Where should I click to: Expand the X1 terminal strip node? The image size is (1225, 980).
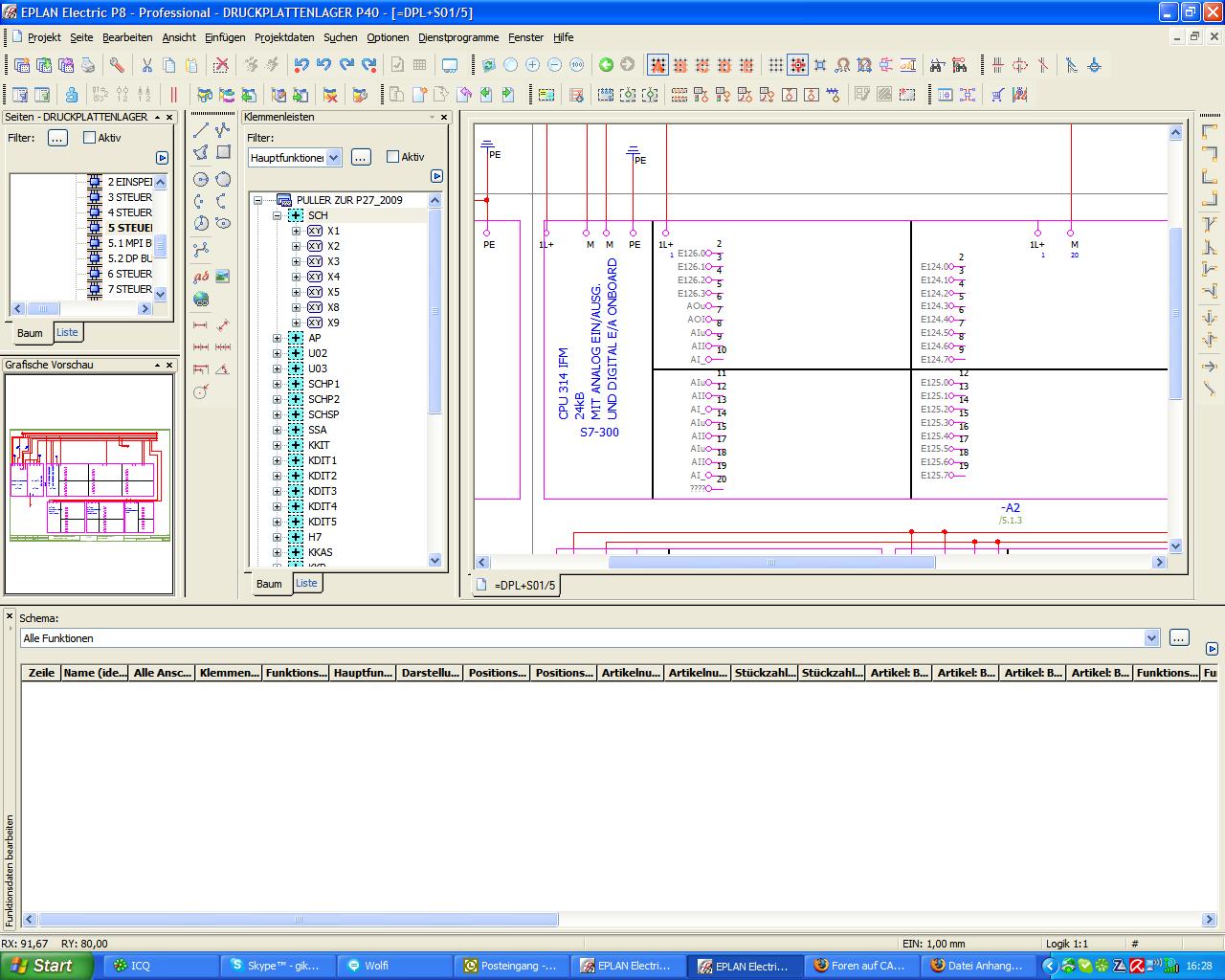297,231
